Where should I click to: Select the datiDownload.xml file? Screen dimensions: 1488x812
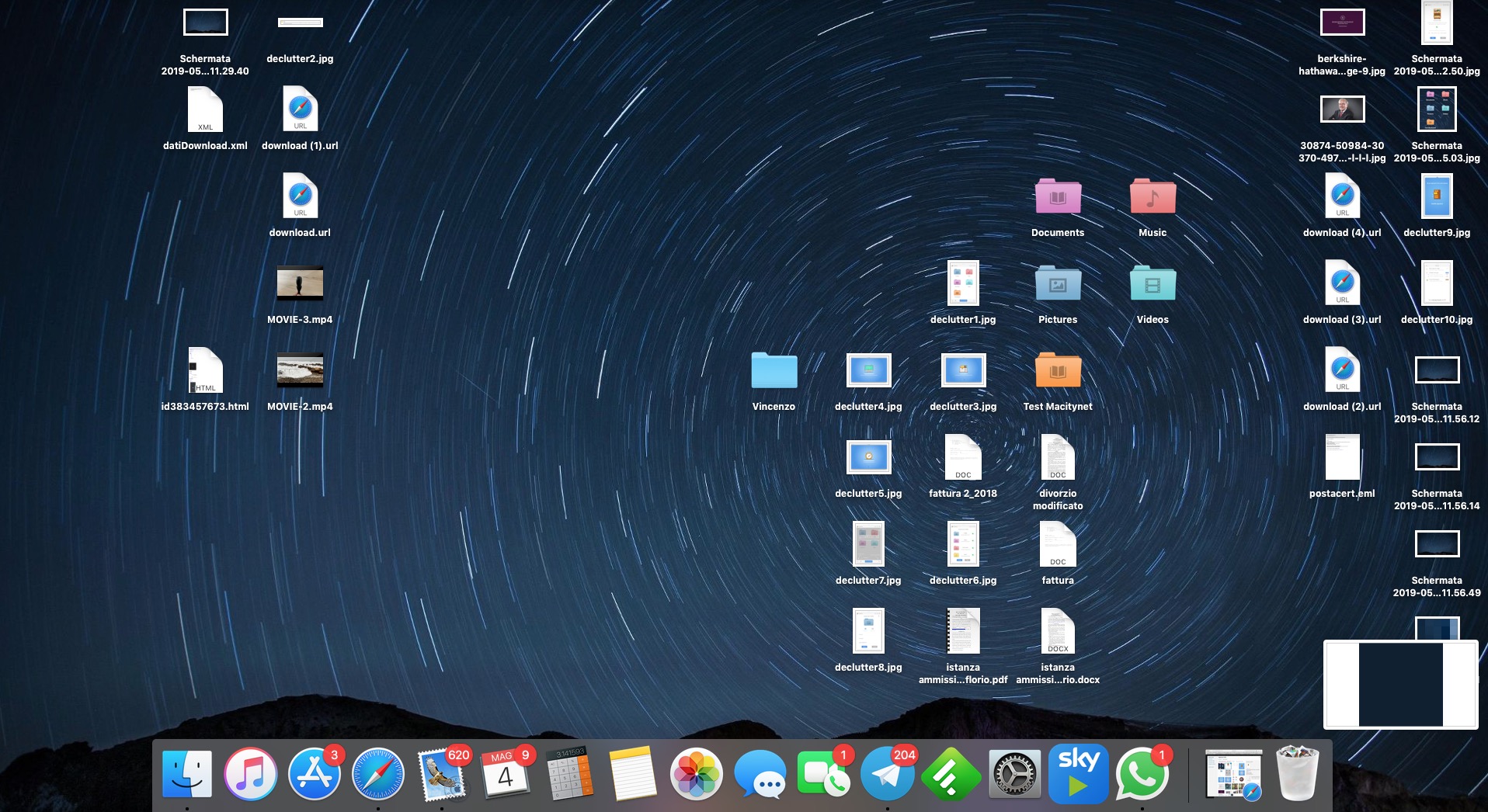click(x=205, y=111)
